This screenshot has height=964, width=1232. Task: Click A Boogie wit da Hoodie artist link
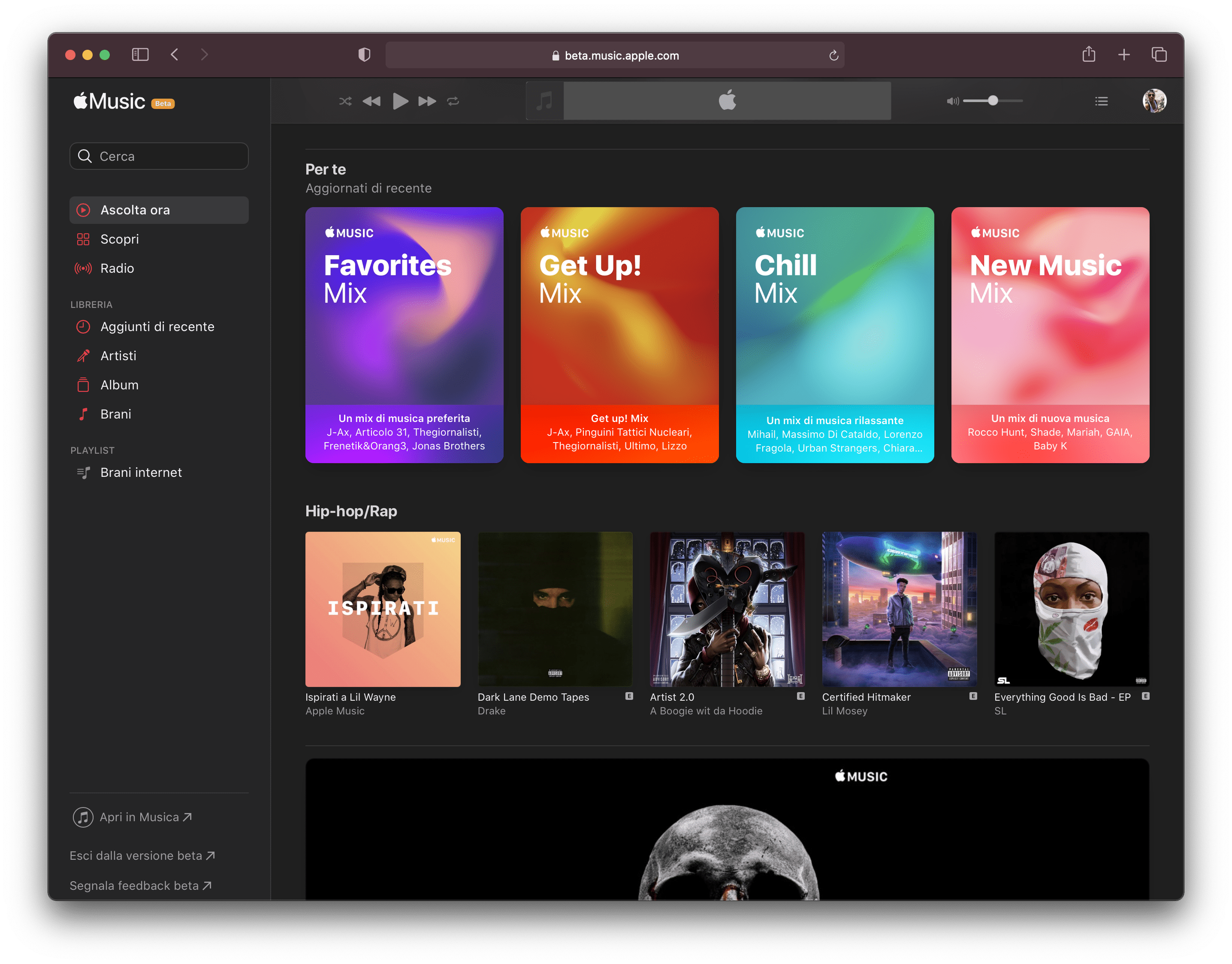click(x=706, y=711)
